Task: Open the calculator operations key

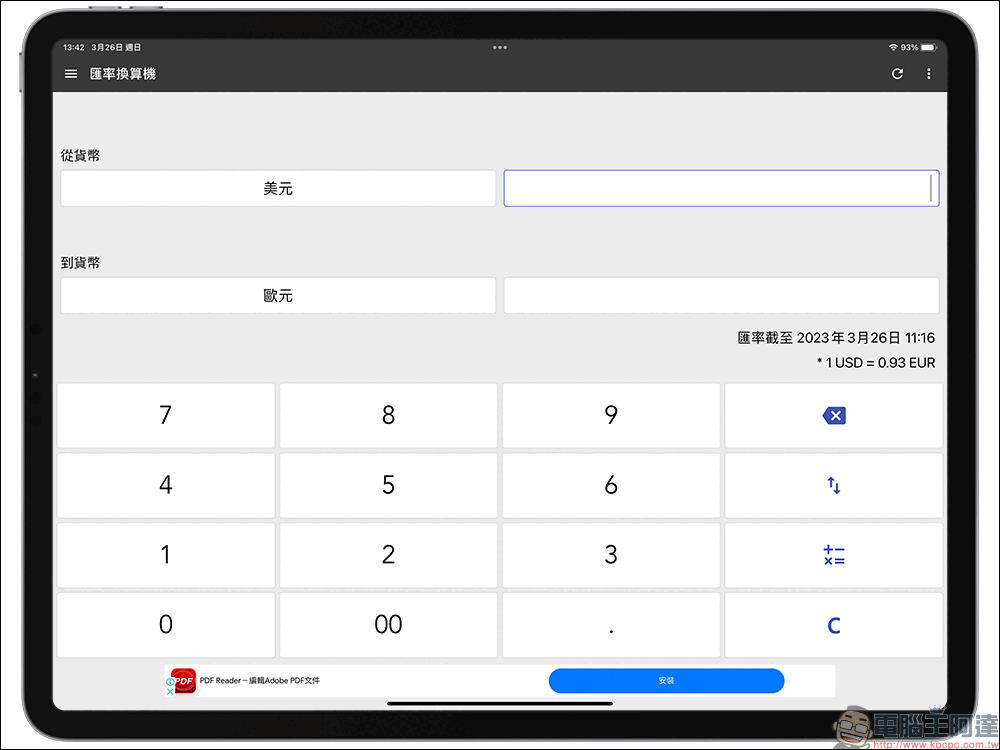Action: point(834,555)
